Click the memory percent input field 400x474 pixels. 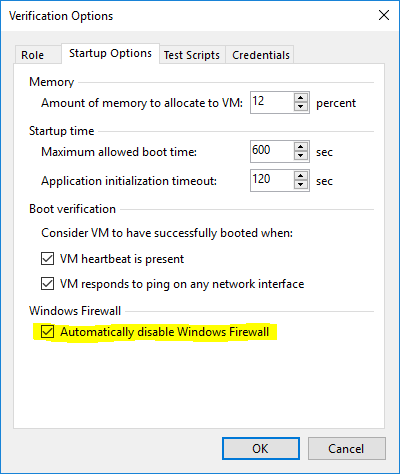(x=272, y=102)
